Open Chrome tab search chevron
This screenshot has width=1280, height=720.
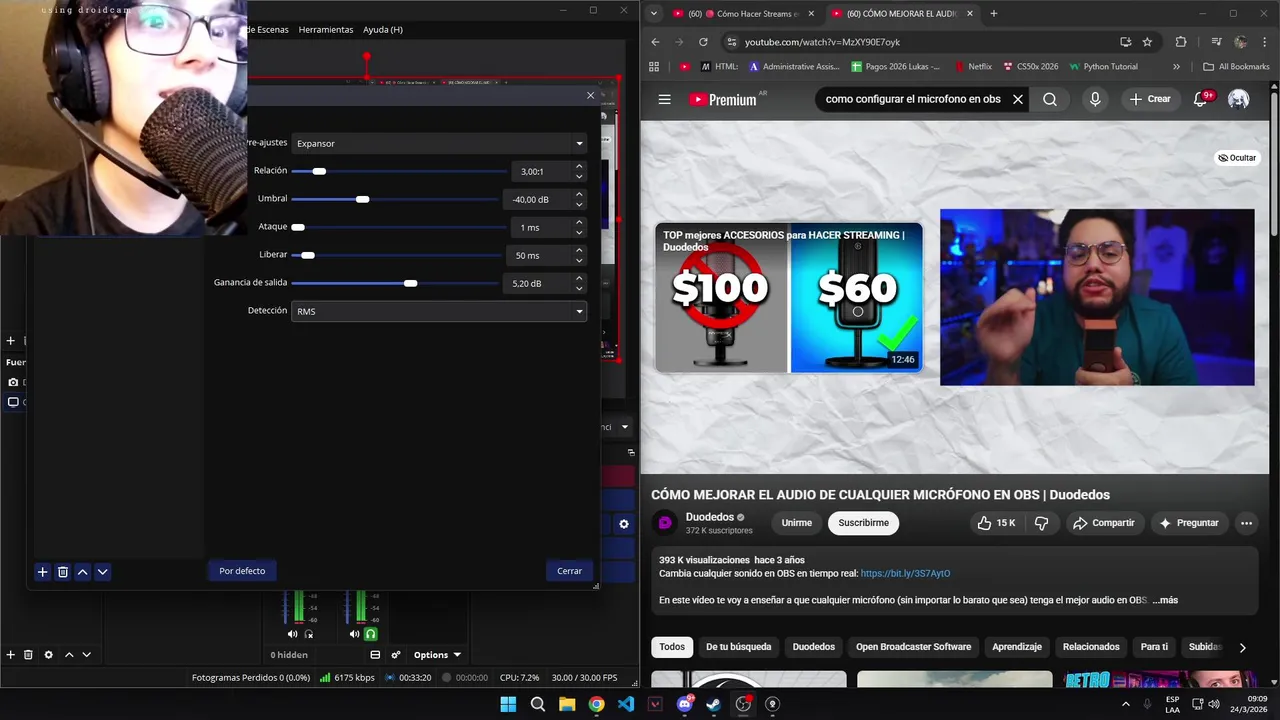653,14
